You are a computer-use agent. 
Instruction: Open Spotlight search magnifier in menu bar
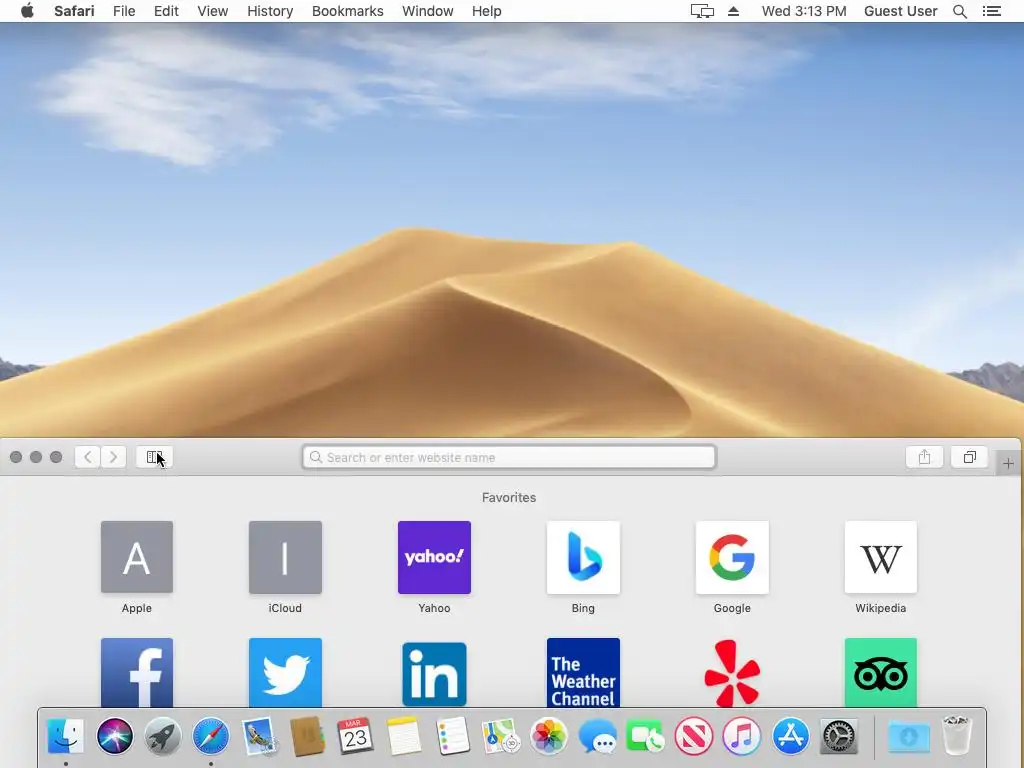959,11
